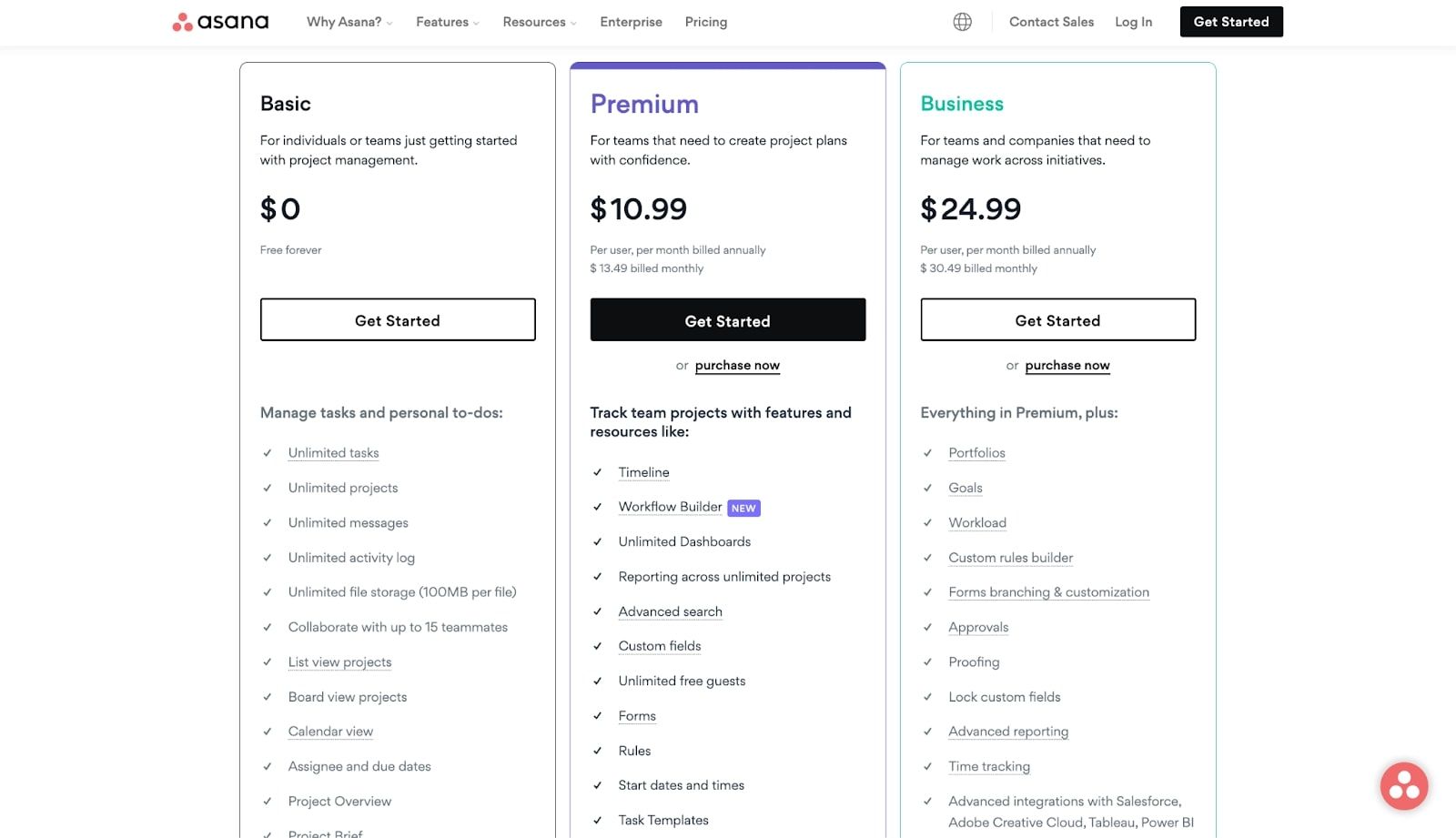Click Get Started under the Basic plan
Image resolution: width=1456 pixels, height=838 pixels.
tap(398, 320)
